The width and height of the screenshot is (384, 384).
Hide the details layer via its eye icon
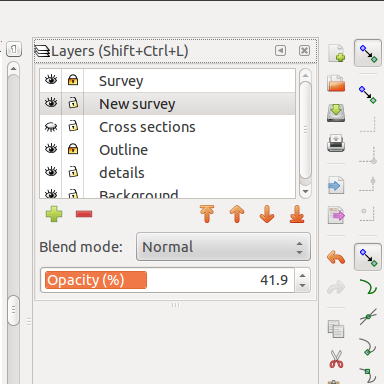[x=51, y=172]
